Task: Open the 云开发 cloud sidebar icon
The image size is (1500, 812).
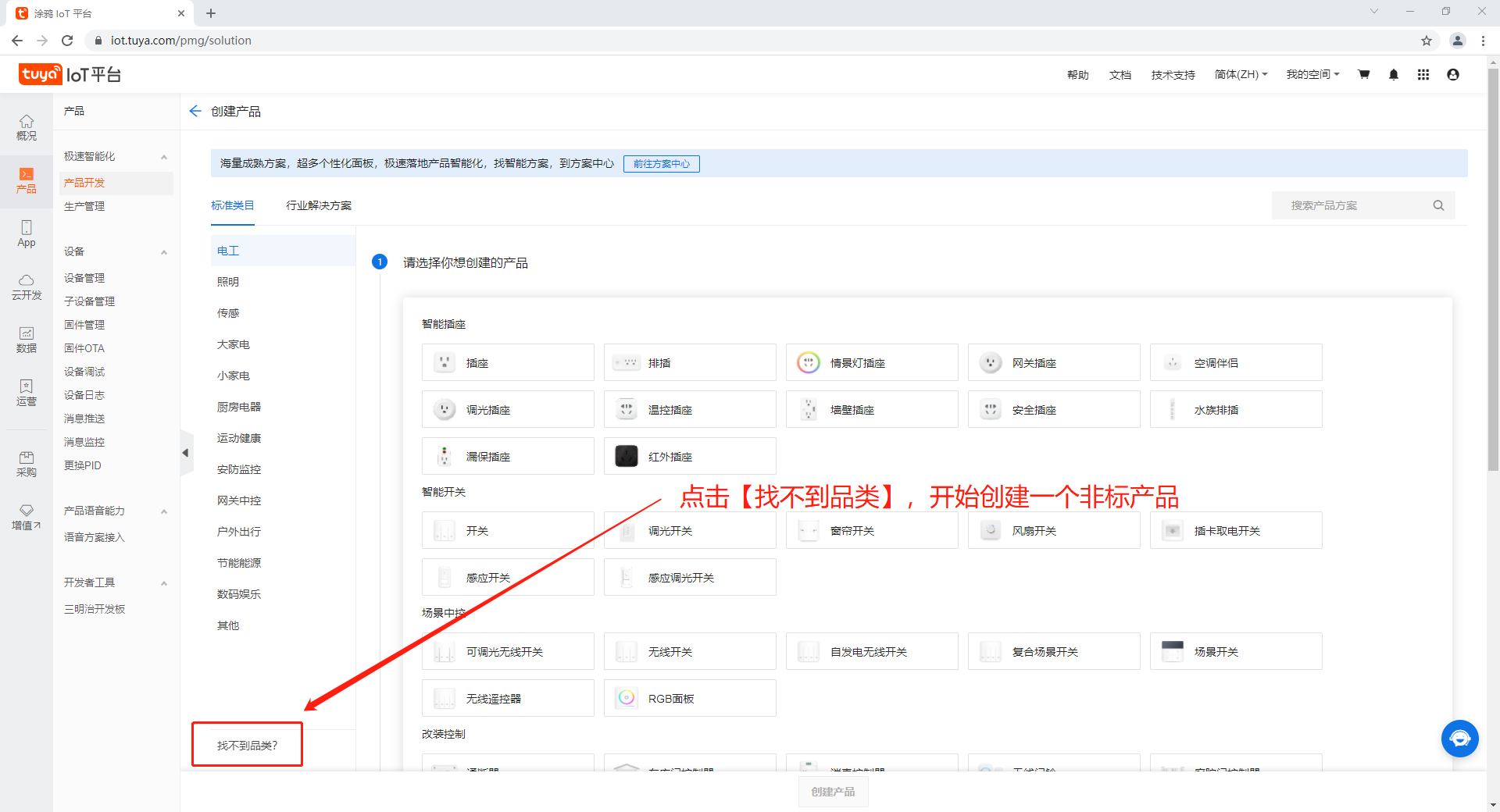Action: pyautogui.click(x=27, y=287)
